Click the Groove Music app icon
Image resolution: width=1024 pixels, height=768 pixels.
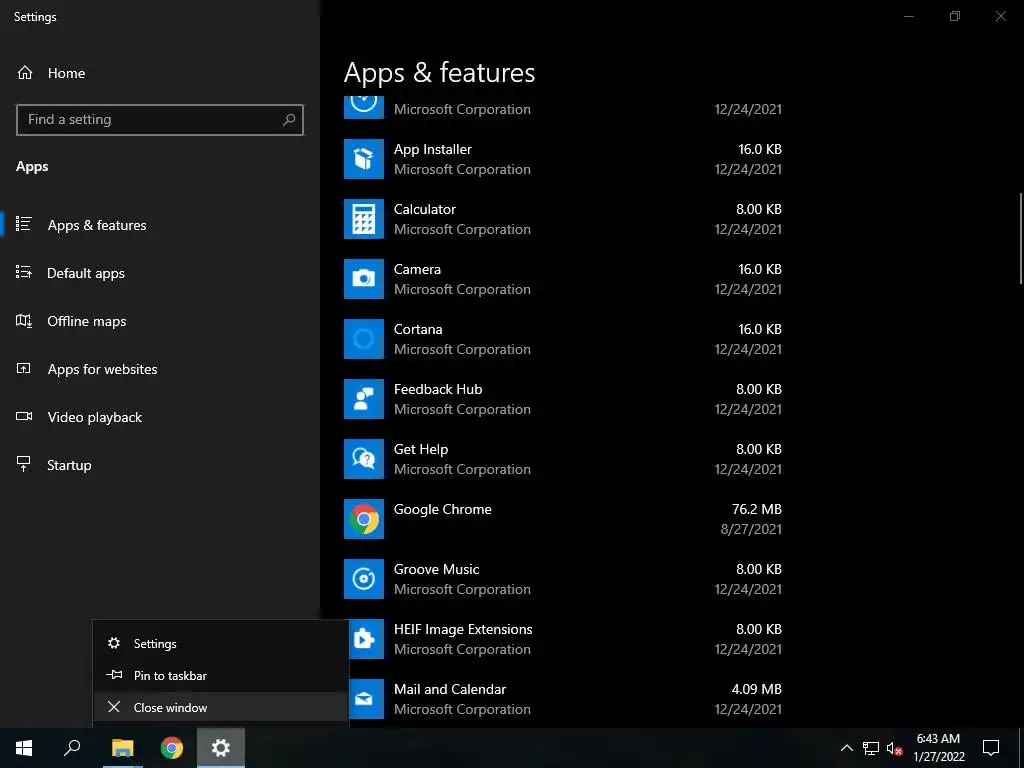tap(364, 579)
